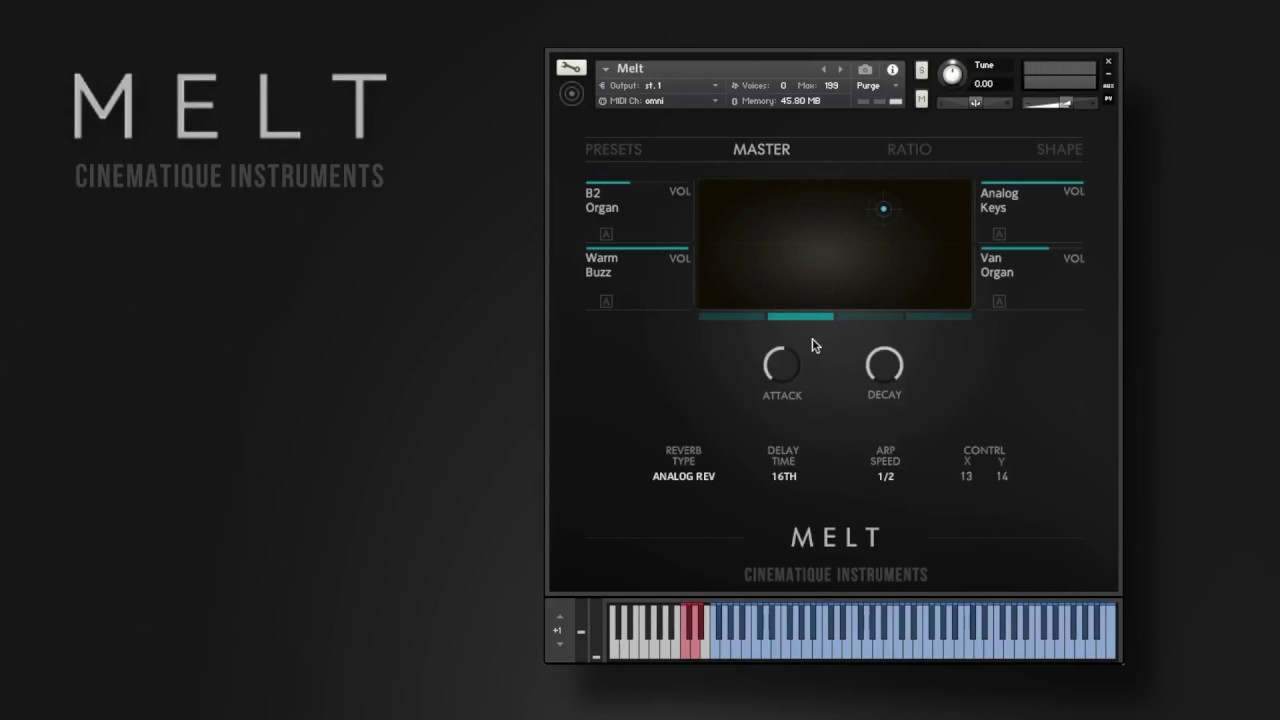The image size is (1280, 720).
Task: Toggle the A button under Warm Buzz
Action: [606, 301]
